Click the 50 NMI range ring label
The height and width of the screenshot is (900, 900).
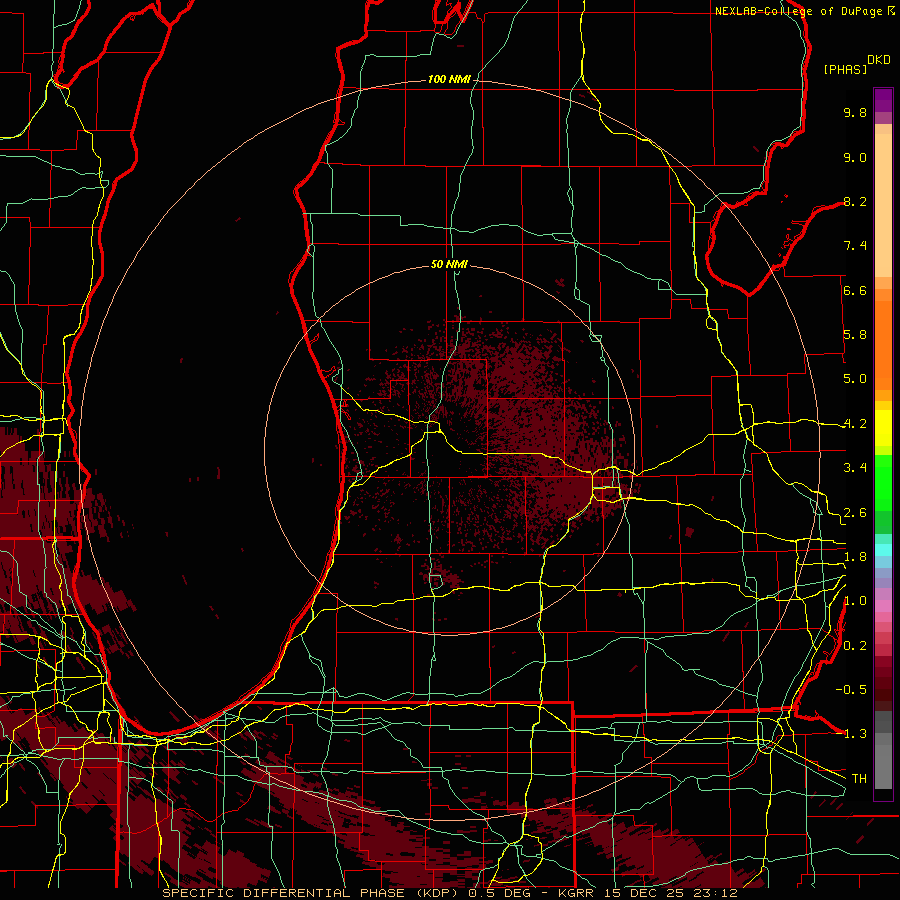[449, 264]
